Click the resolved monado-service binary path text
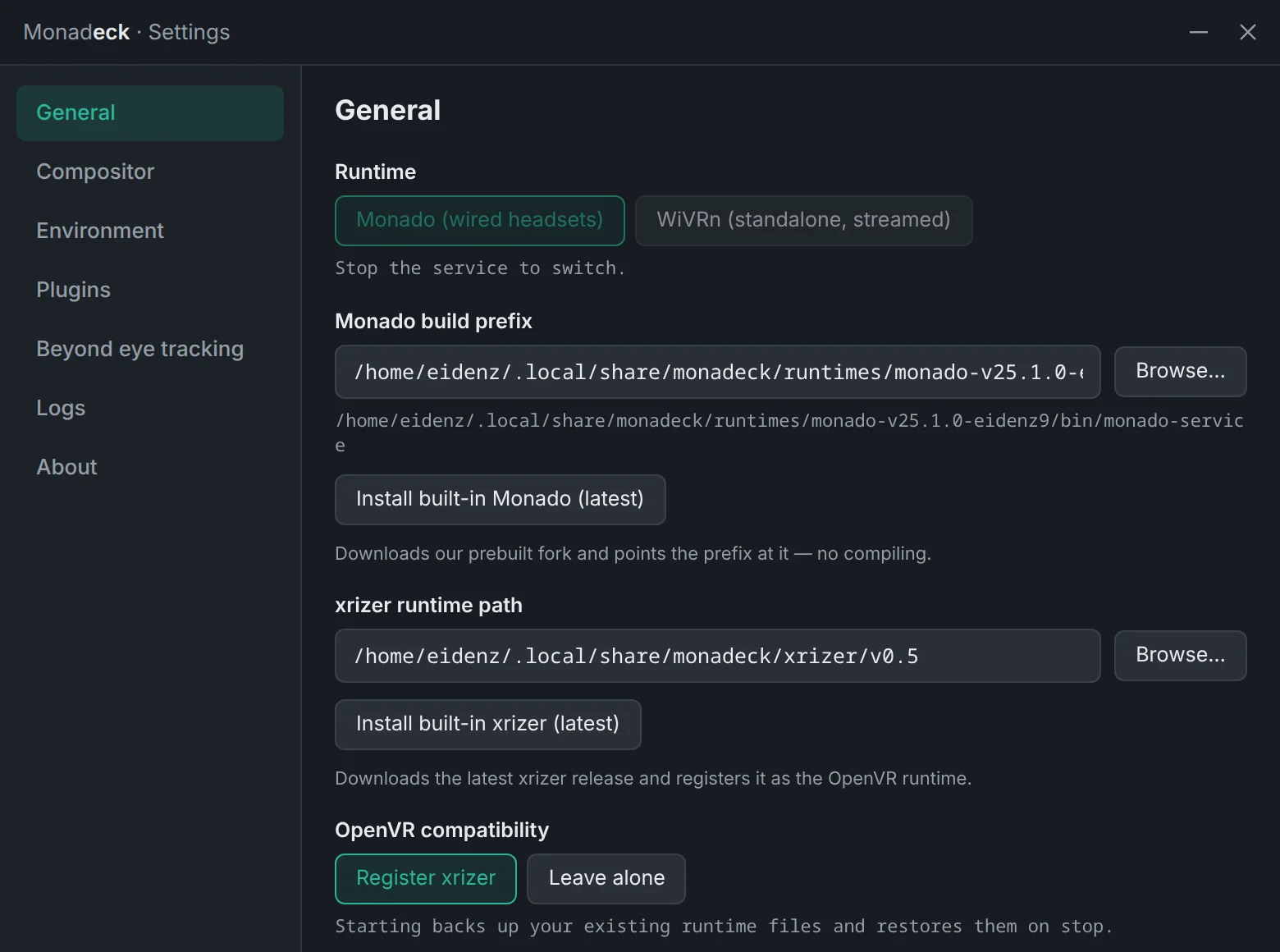This screenshot has width=1280, height=952. click(x=789, y=433)
